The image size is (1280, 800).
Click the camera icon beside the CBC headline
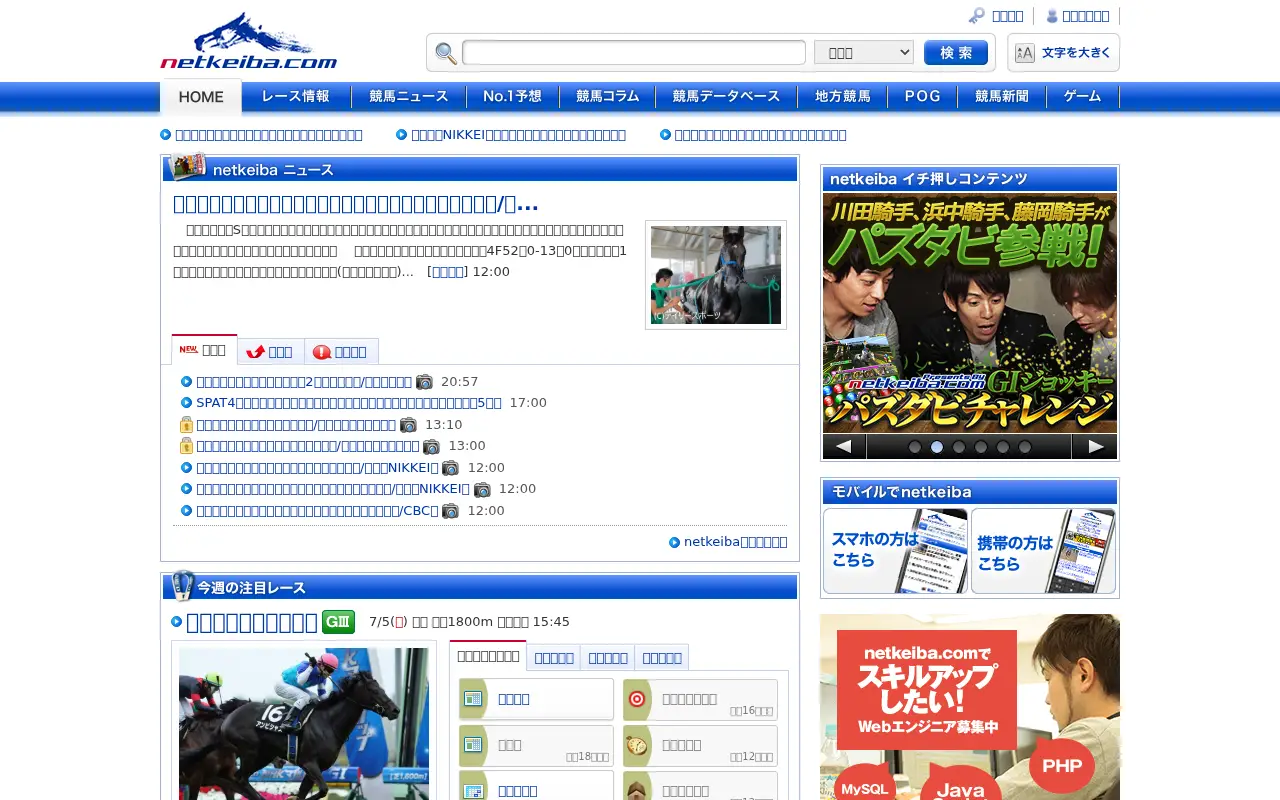pyautogui.click(x=451, y=511)
